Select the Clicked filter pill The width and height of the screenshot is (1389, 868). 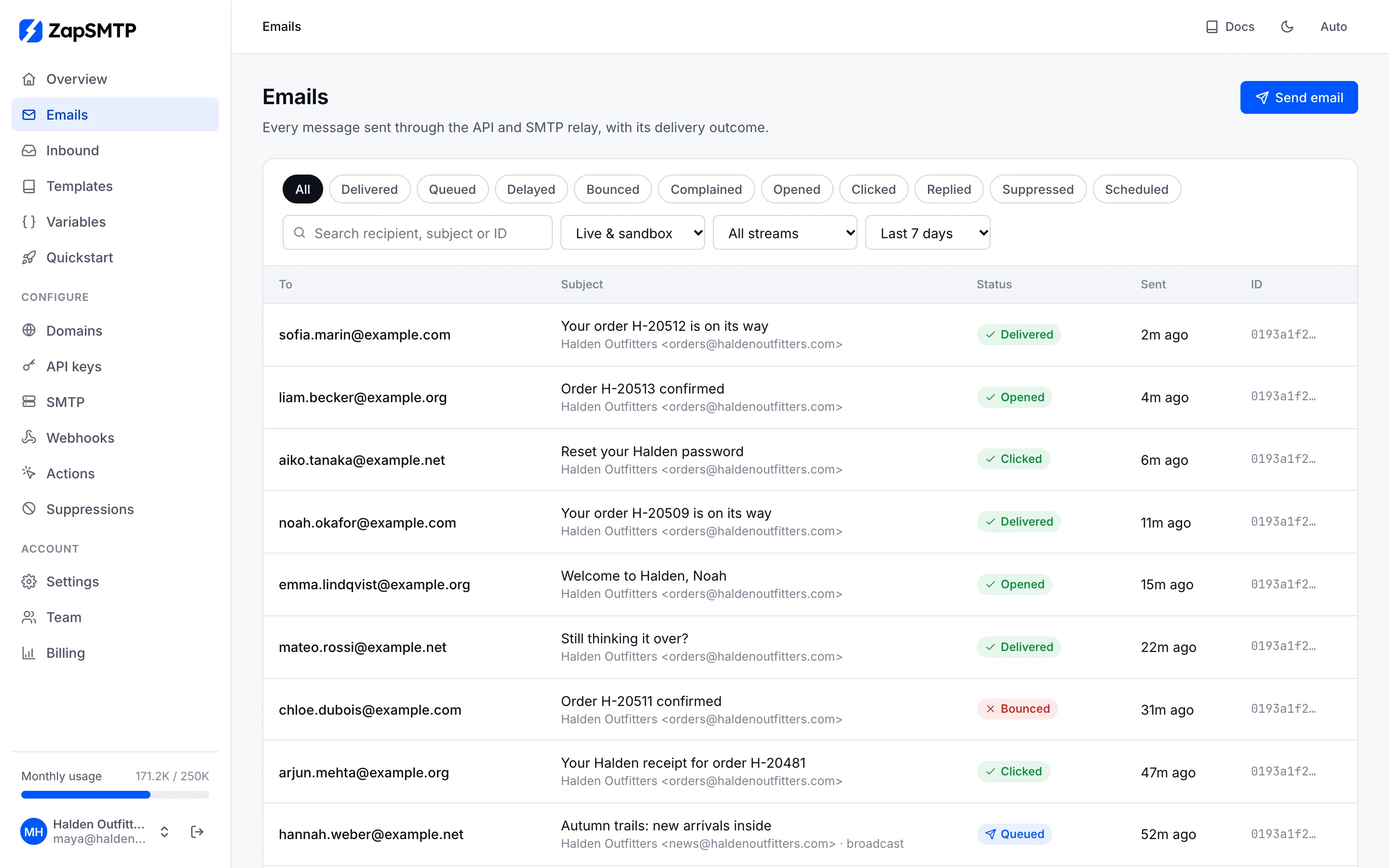[x=873, y=189]
